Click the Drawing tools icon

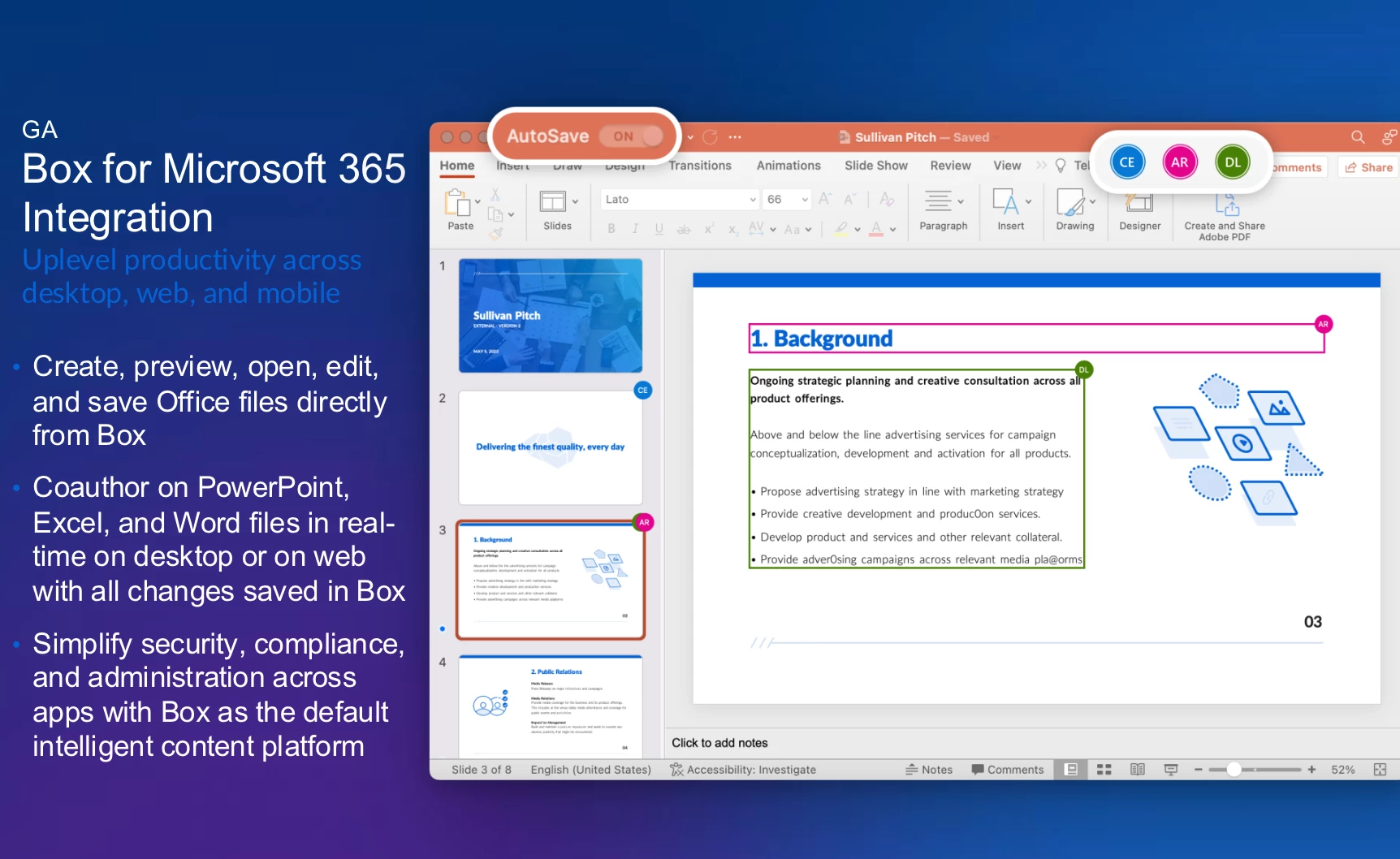coord(1069,201)
